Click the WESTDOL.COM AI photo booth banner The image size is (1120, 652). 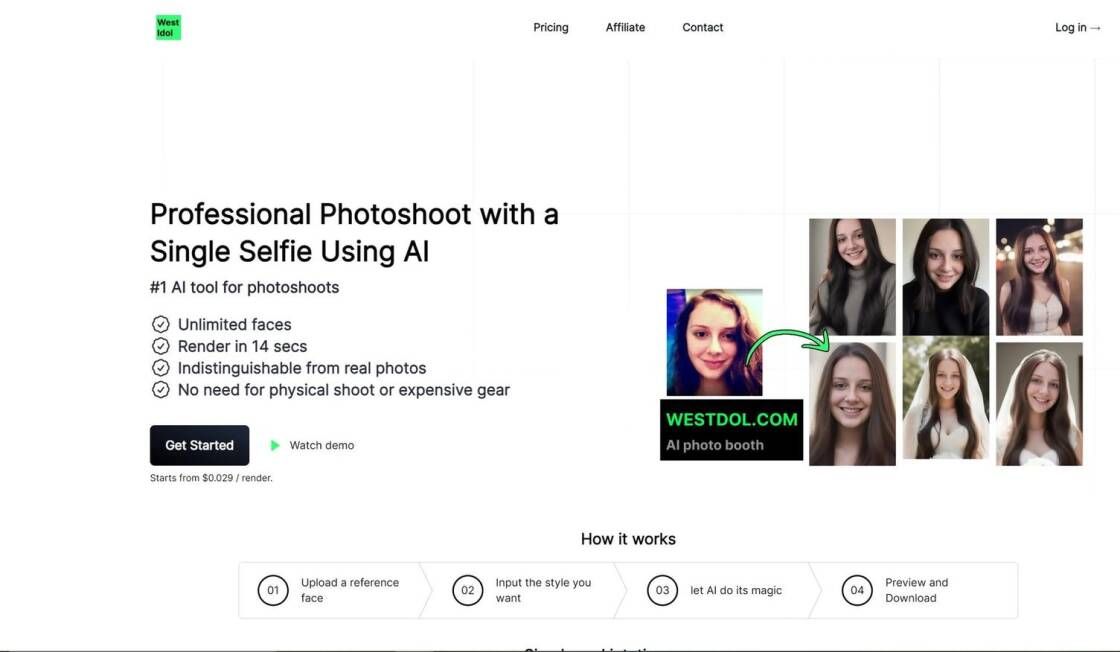pyautogui.click(x=731, y=430)
